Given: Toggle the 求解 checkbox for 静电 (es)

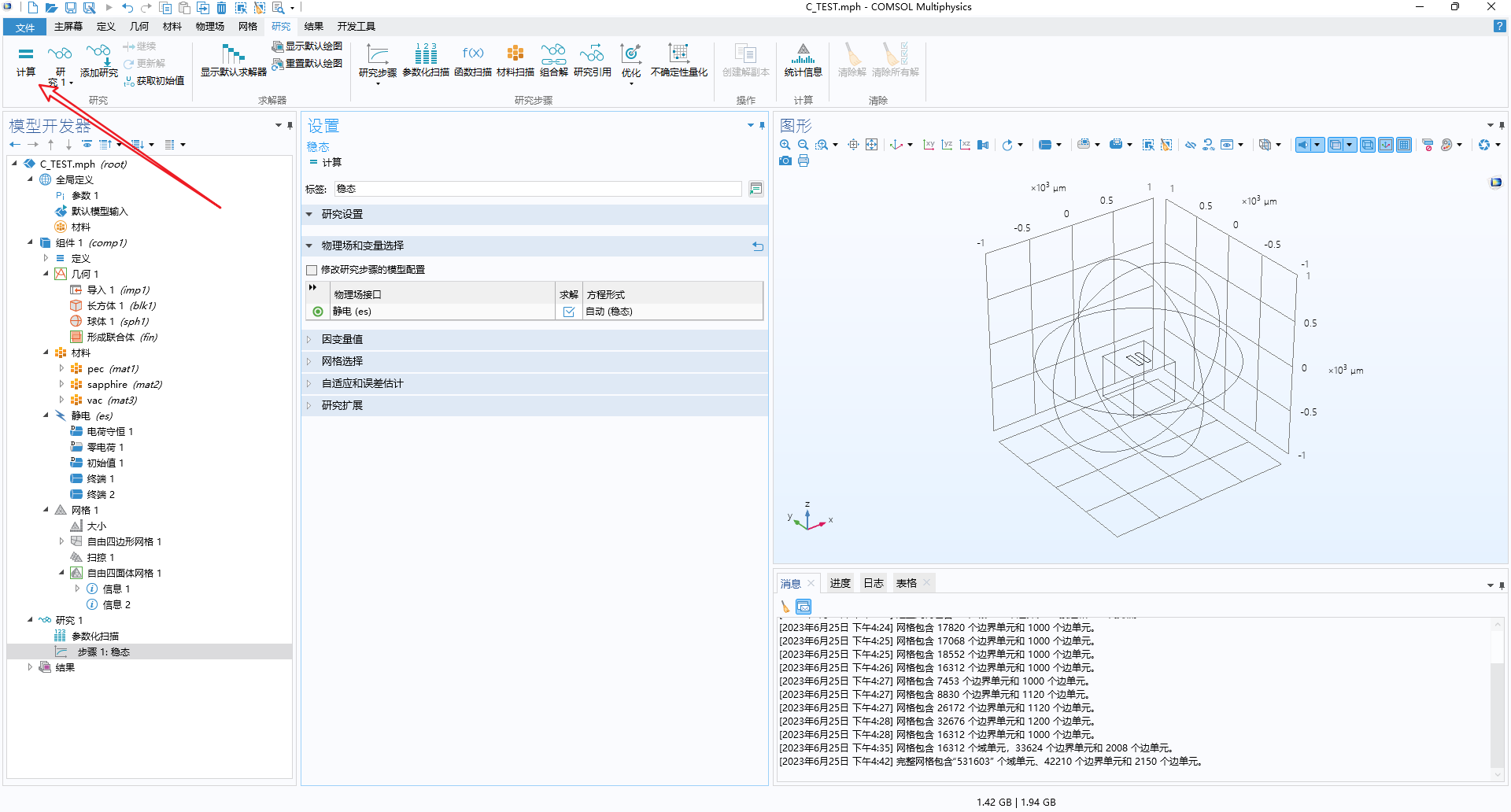Looking at the screenshot, I should point(569,312).
